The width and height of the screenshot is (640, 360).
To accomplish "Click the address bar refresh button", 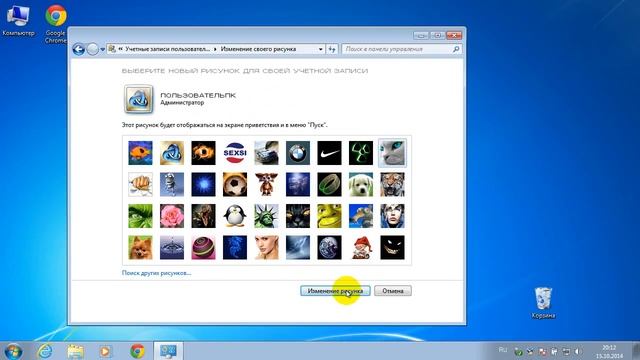I will pyautogui.click(x=332, y=49).
